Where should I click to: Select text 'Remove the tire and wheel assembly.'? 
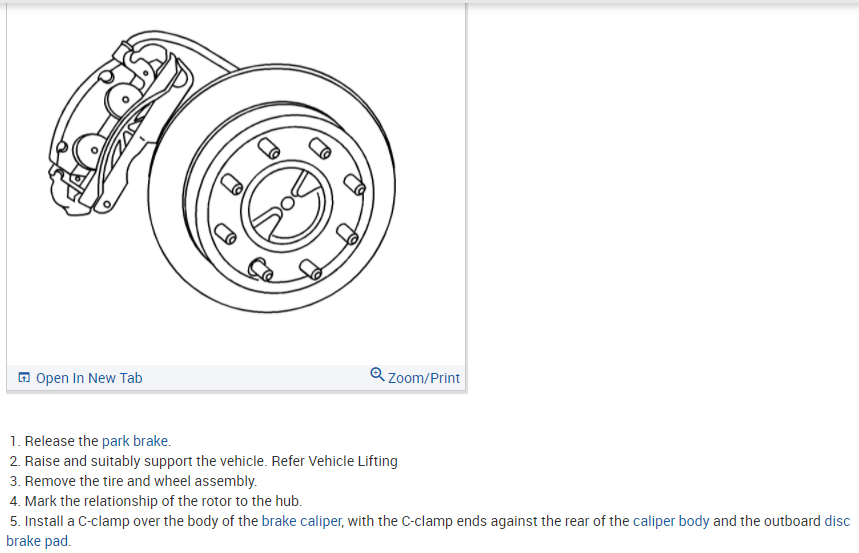(141, 481)
